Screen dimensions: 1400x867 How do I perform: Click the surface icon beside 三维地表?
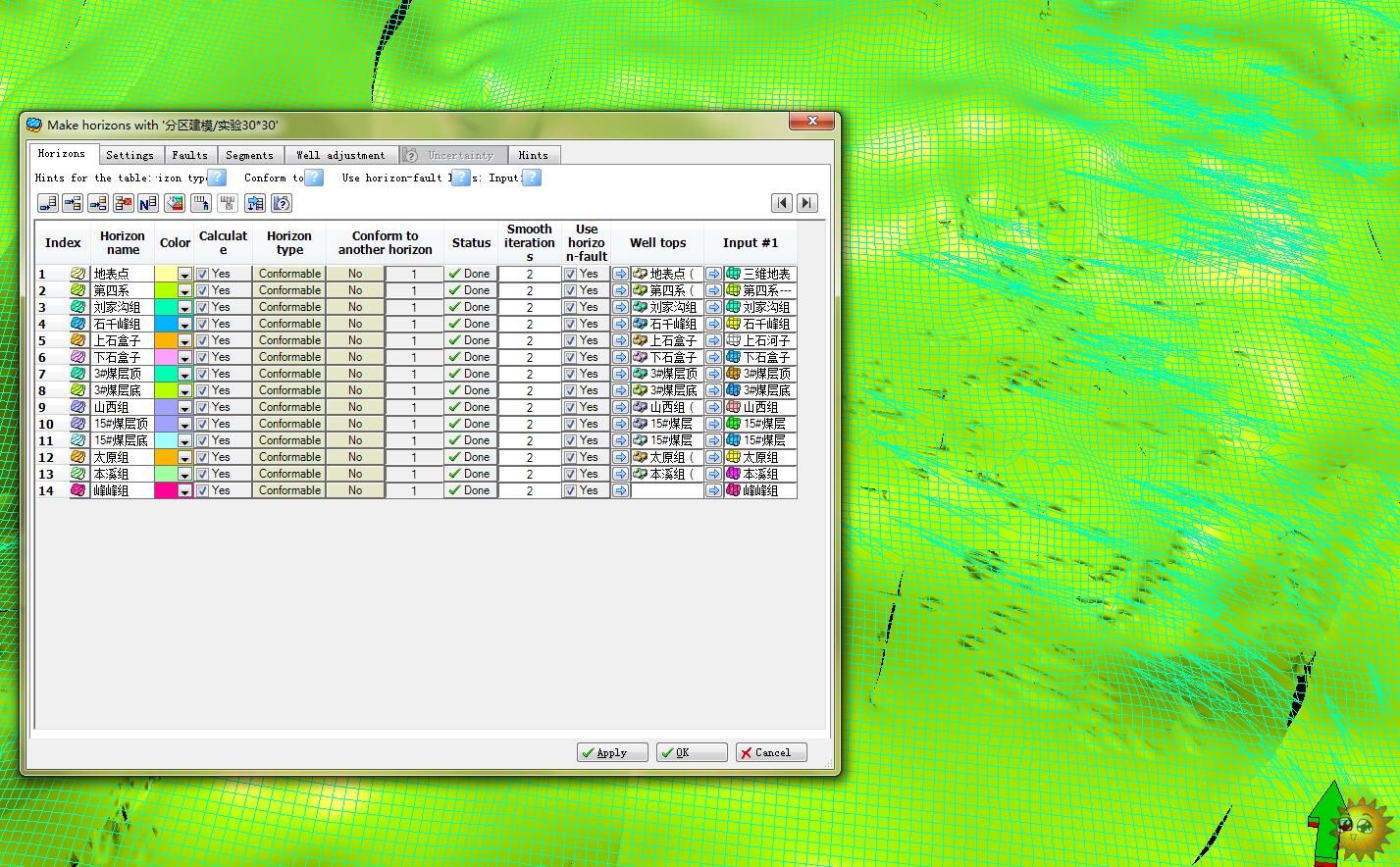(x=733, y=274)
